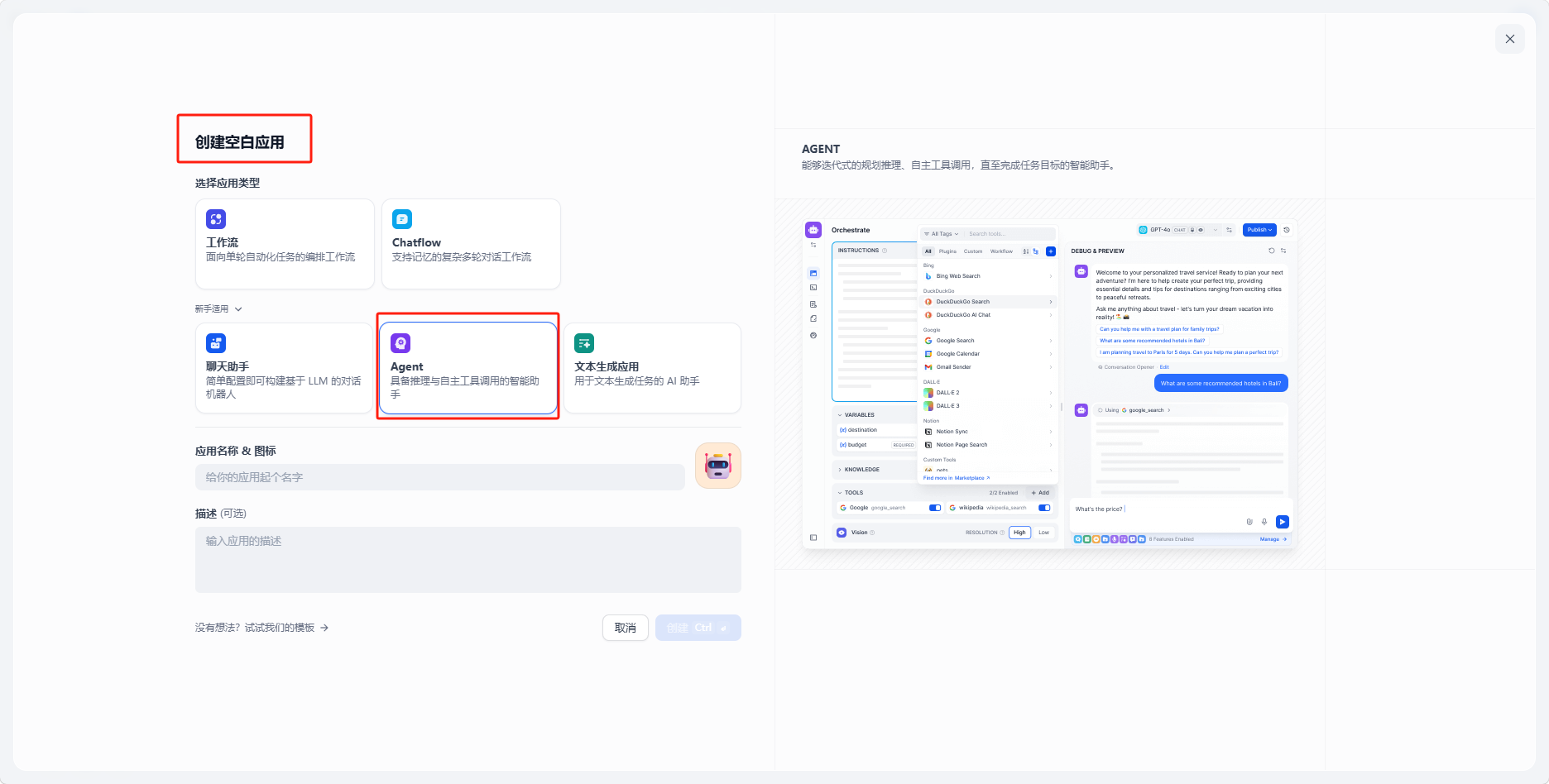Click the 选择应用类型 label

pyautogui.click(x=228, y=183)
